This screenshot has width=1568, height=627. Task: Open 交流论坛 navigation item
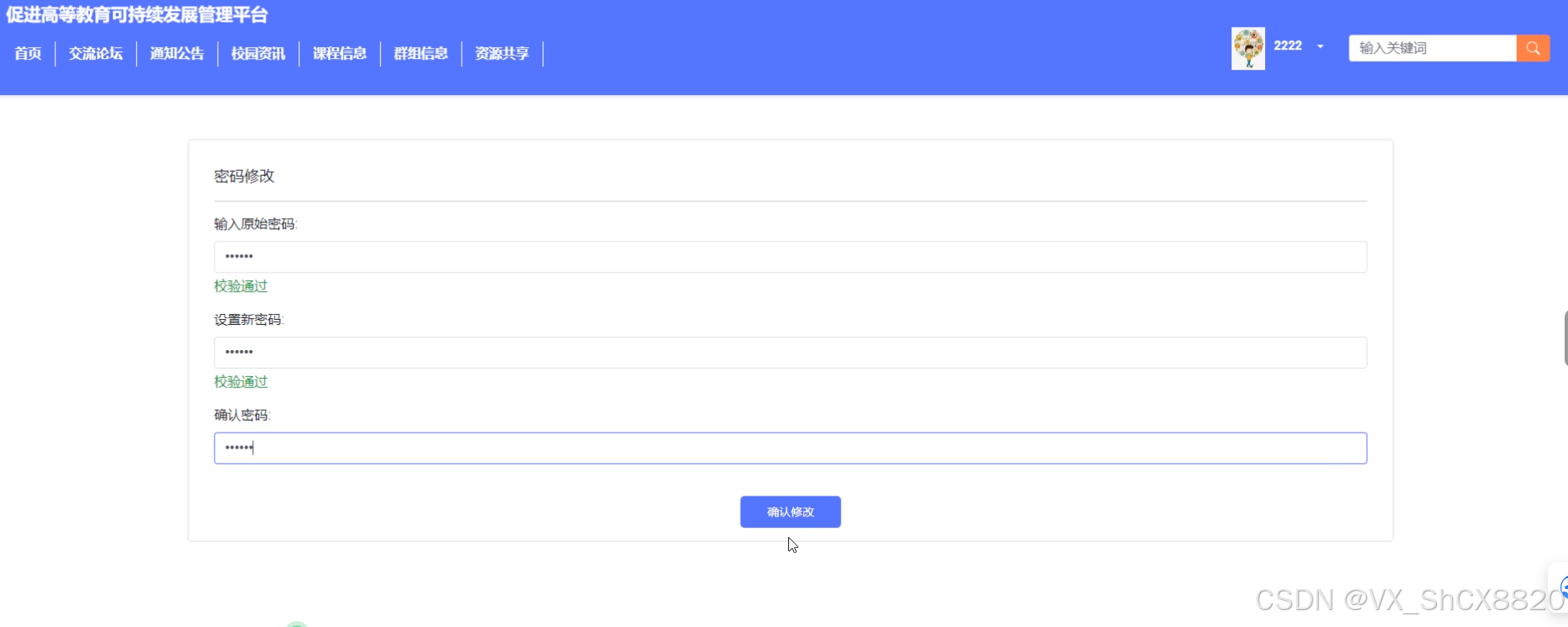(96, 54)
